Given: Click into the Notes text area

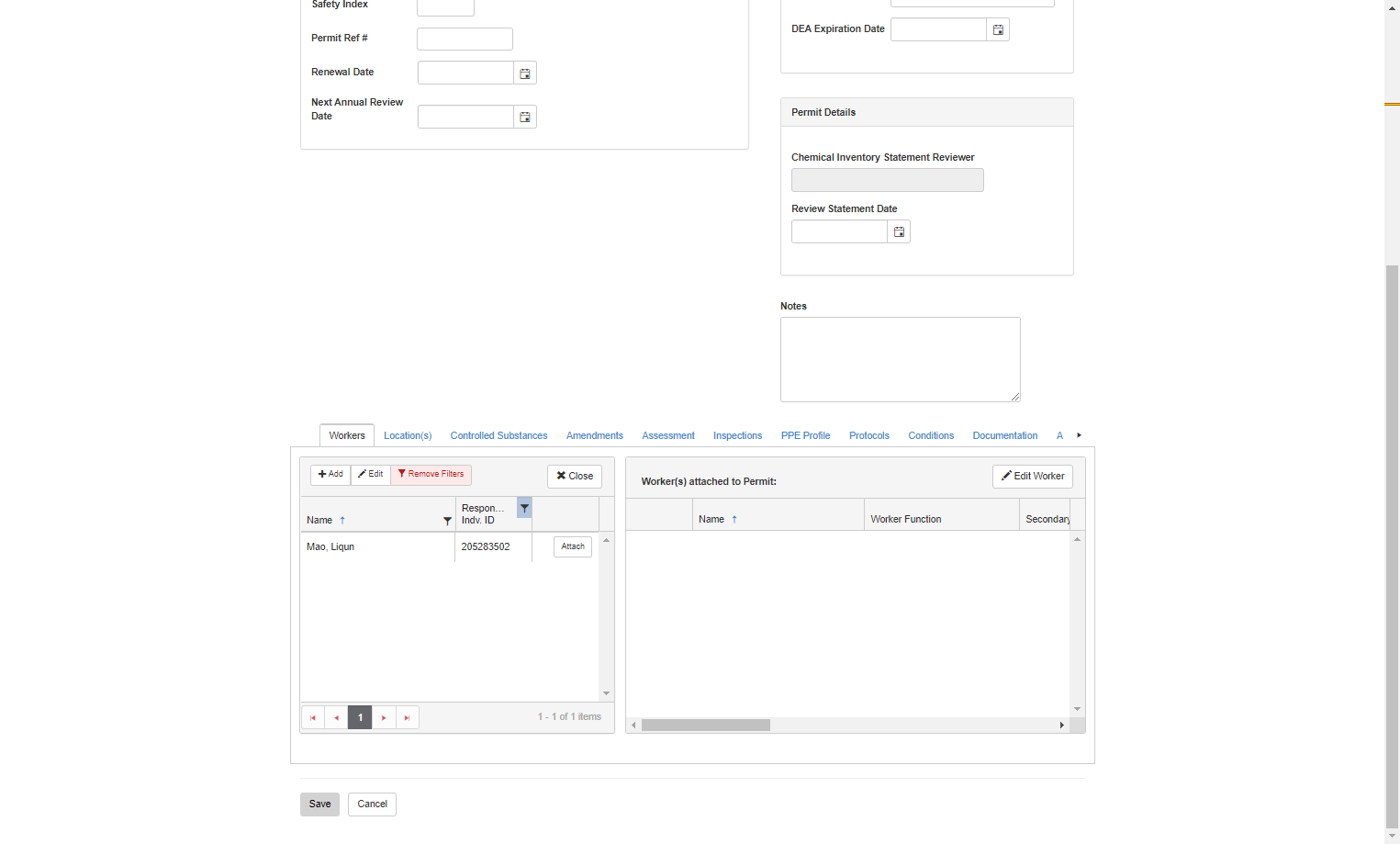Looking at the screenshot, I should (900, 359).
